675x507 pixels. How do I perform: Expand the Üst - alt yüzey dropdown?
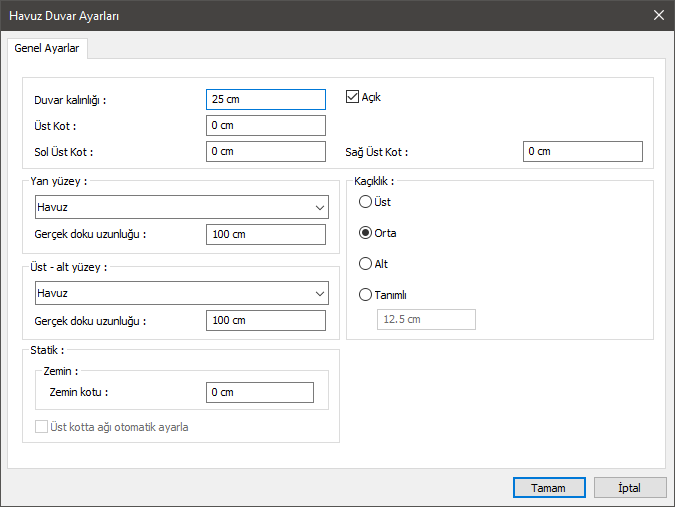click(180, 294)
